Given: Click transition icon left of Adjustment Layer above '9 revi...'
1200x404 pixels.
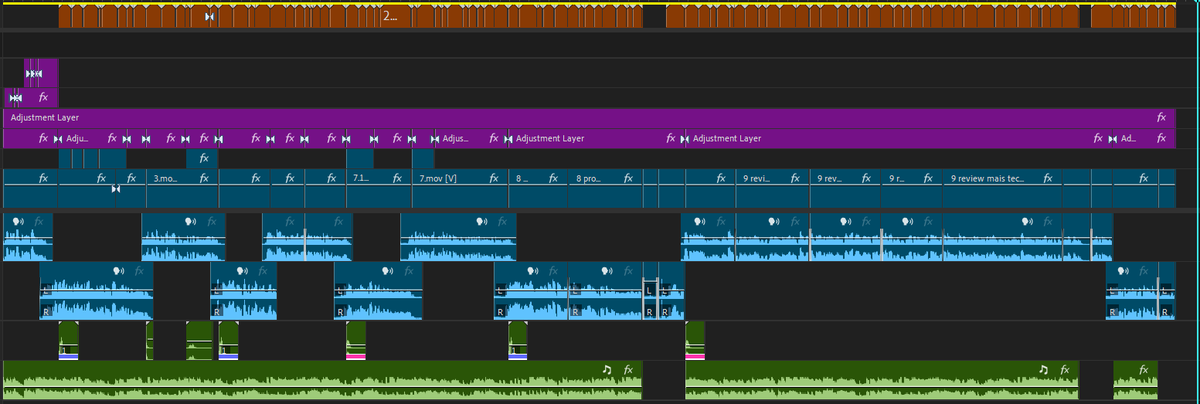Looking at the screenshot, I should coord(684,139).
